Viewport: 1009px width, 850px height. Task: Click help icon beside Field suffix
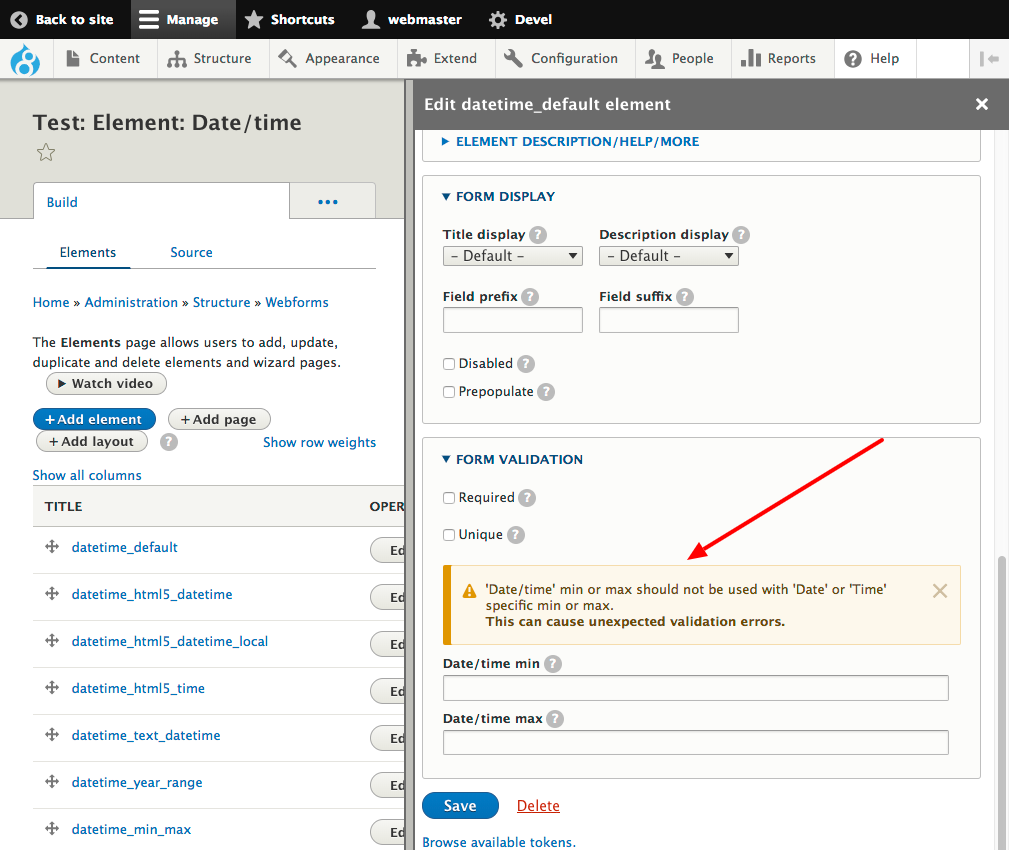pos(684,297)
